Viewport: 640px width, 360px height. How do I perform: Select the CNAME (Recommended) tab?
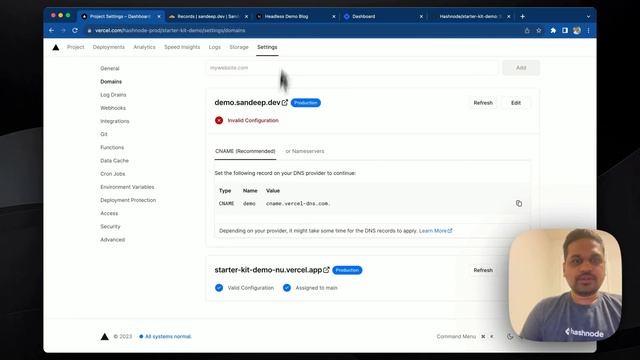(245, 151)
